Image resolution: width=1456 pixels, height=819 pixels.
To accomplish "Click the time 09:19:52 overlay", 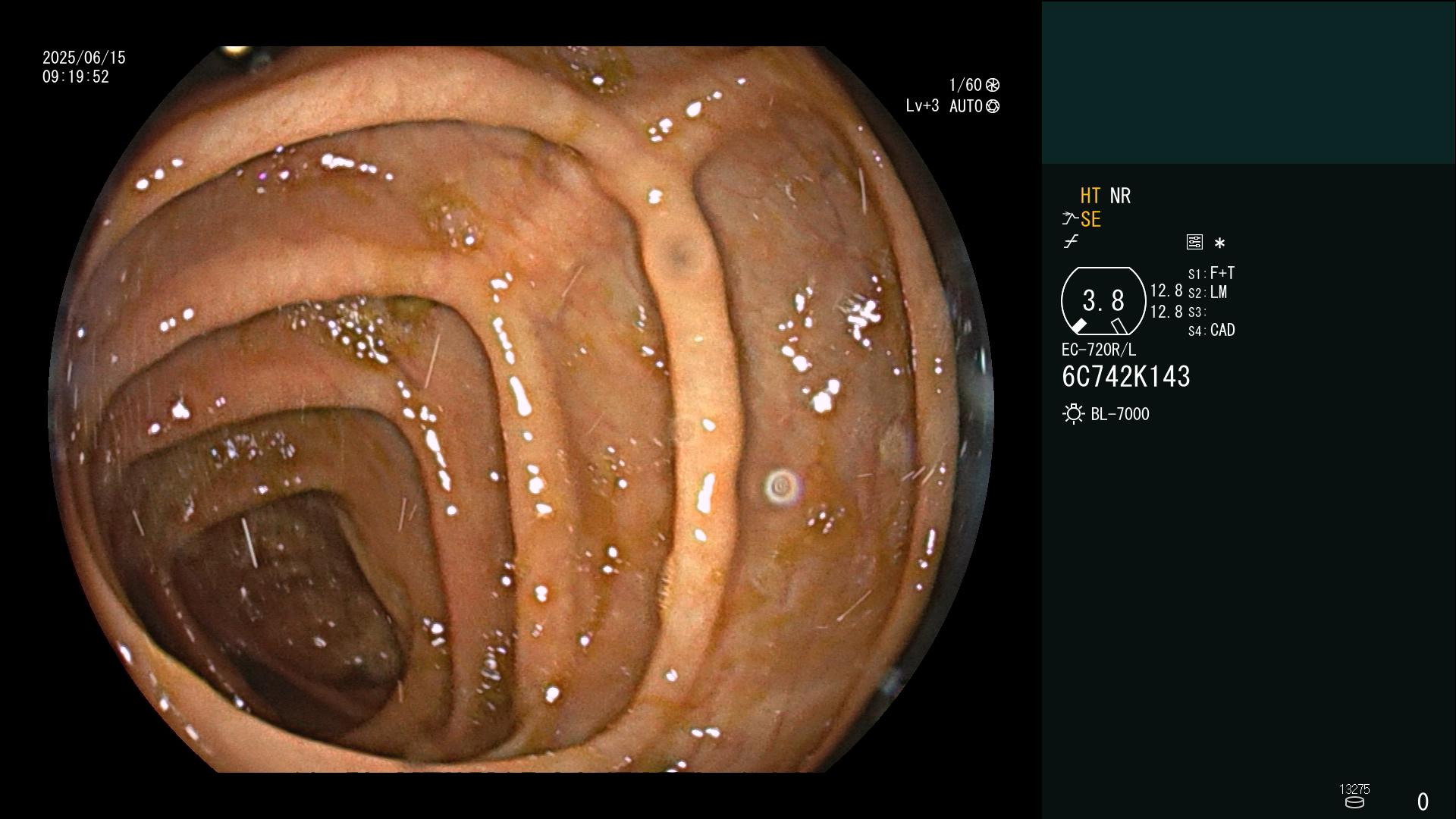I will point(76,77).
